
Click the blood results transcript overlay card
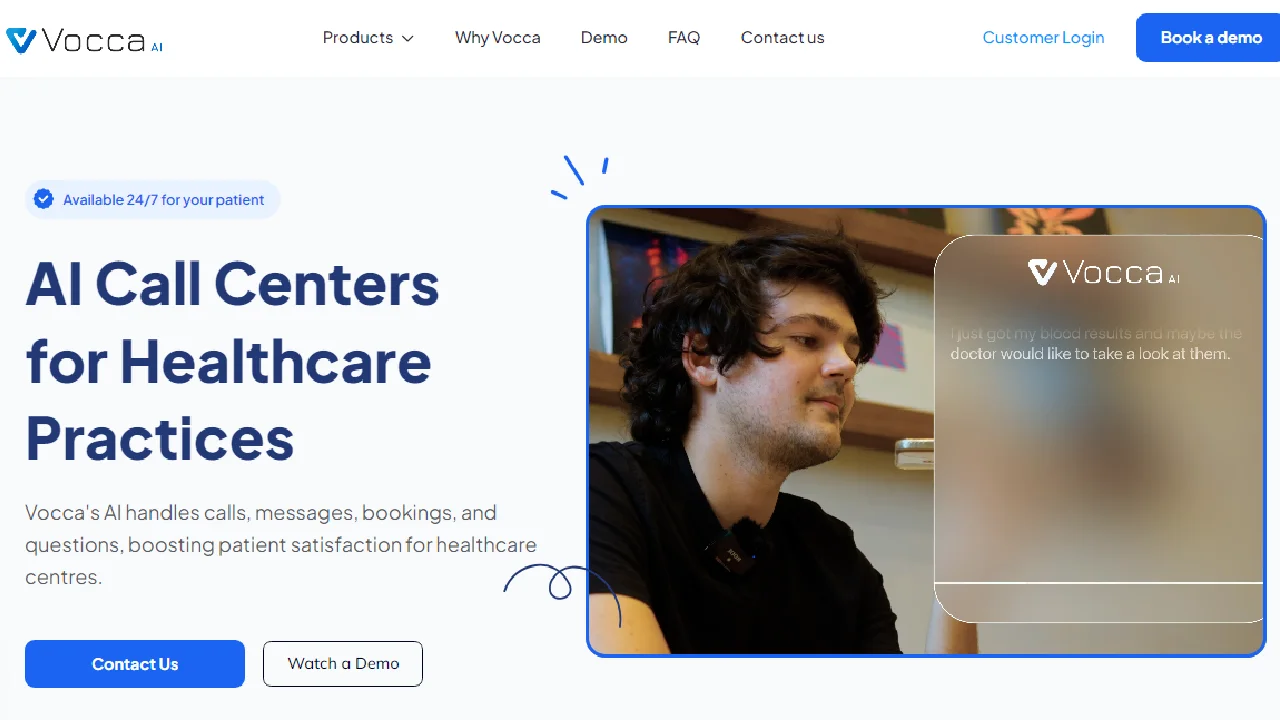pos(1099,429)
